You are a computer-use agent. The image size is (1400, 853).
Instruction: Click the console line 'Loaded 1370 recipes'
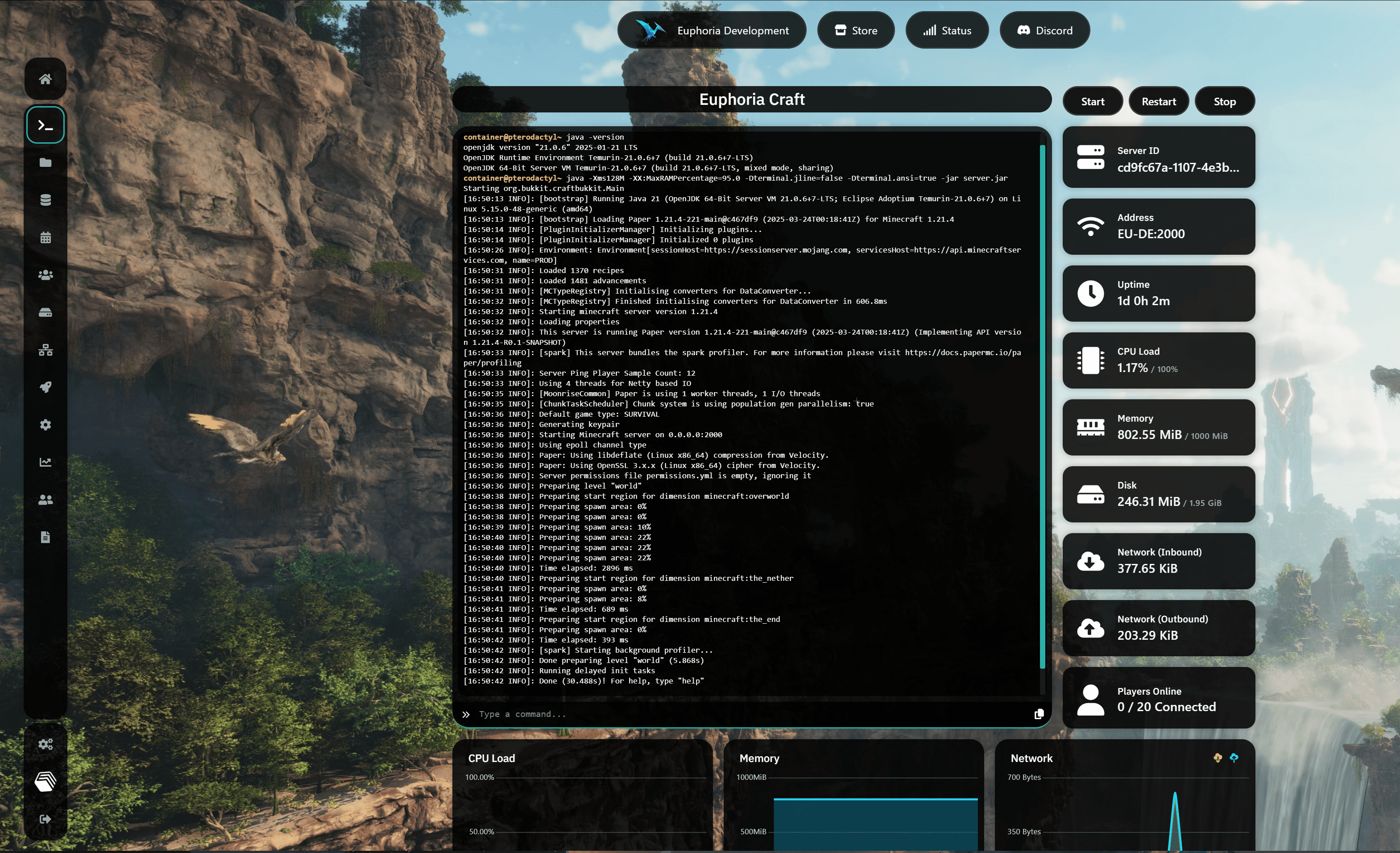[x=543, y=270]
